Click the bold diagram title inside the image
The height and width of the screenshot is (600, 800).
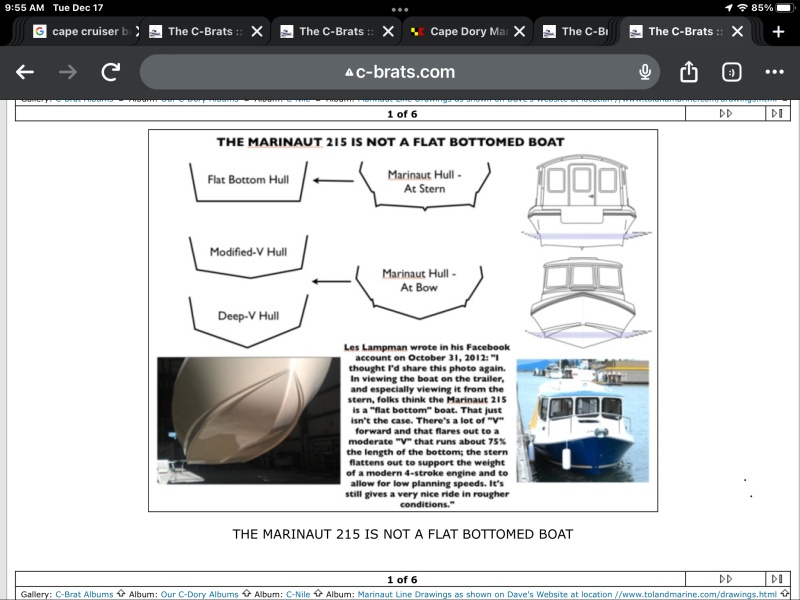pyautogui.click(x=390, y=142)
